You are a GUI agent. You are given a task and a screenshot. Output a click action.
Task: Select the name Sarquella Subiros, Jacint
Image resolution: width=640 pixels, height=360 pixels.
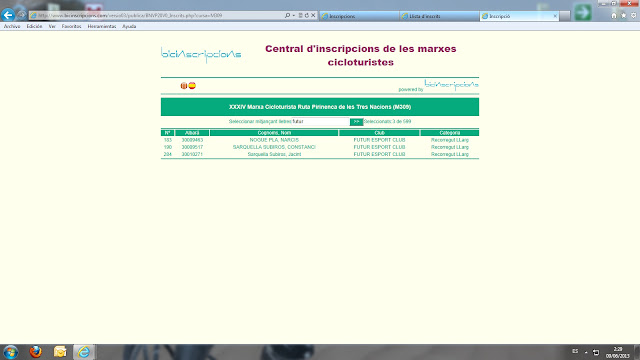(x=274, y=154)
